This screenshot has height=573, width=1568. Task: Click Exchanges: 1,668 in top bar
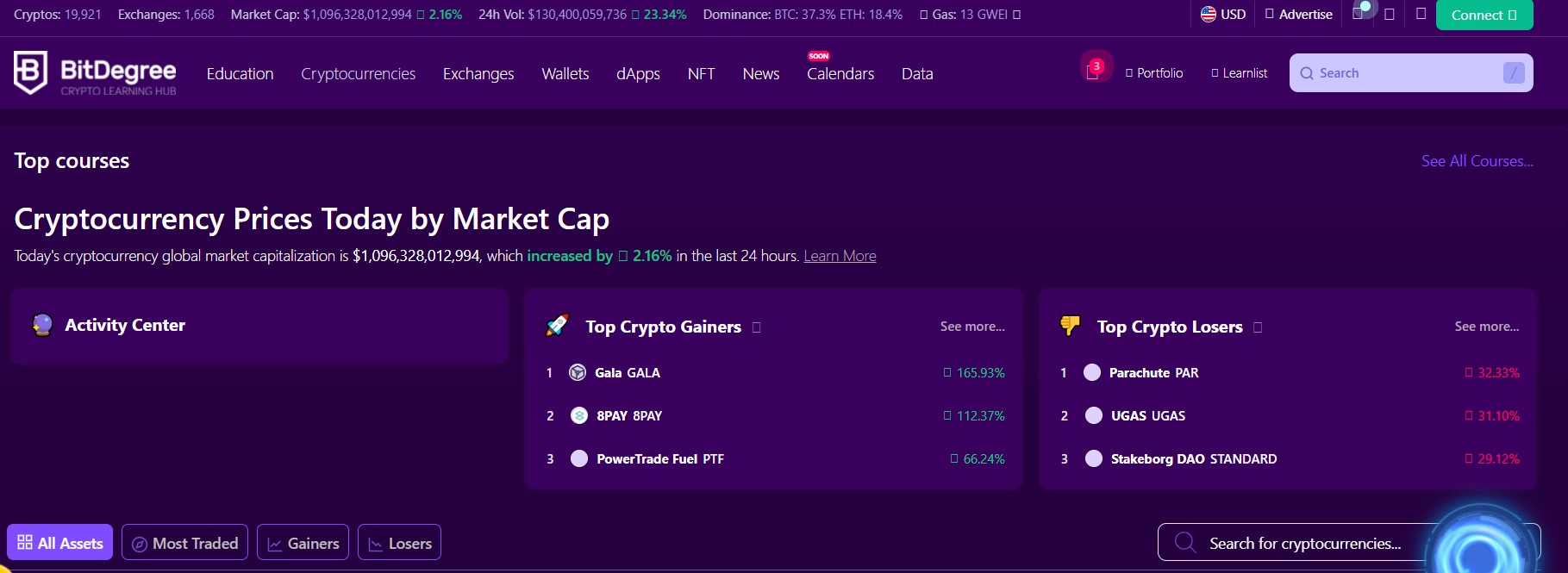166,15
